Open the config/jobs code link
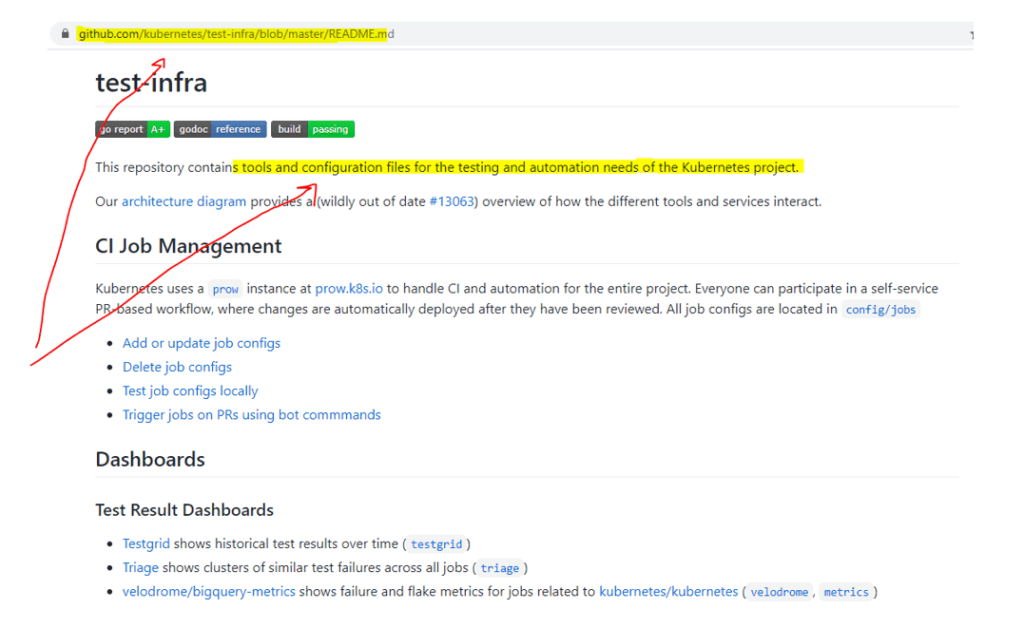This screenshot has height=628, width=1024. pos(880,310)
